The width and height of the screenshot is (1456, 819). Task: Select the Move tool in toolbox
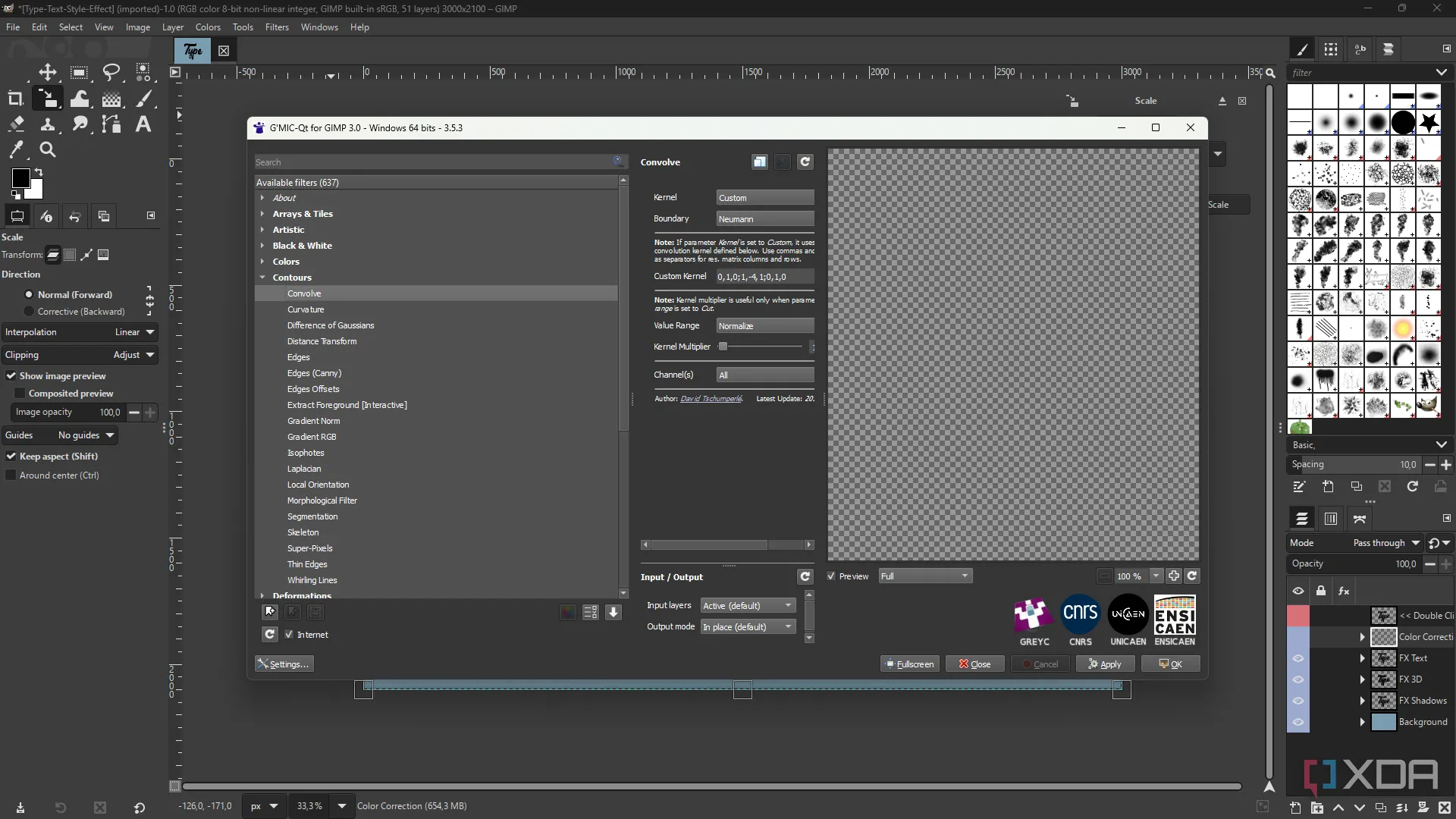[48, 73]
